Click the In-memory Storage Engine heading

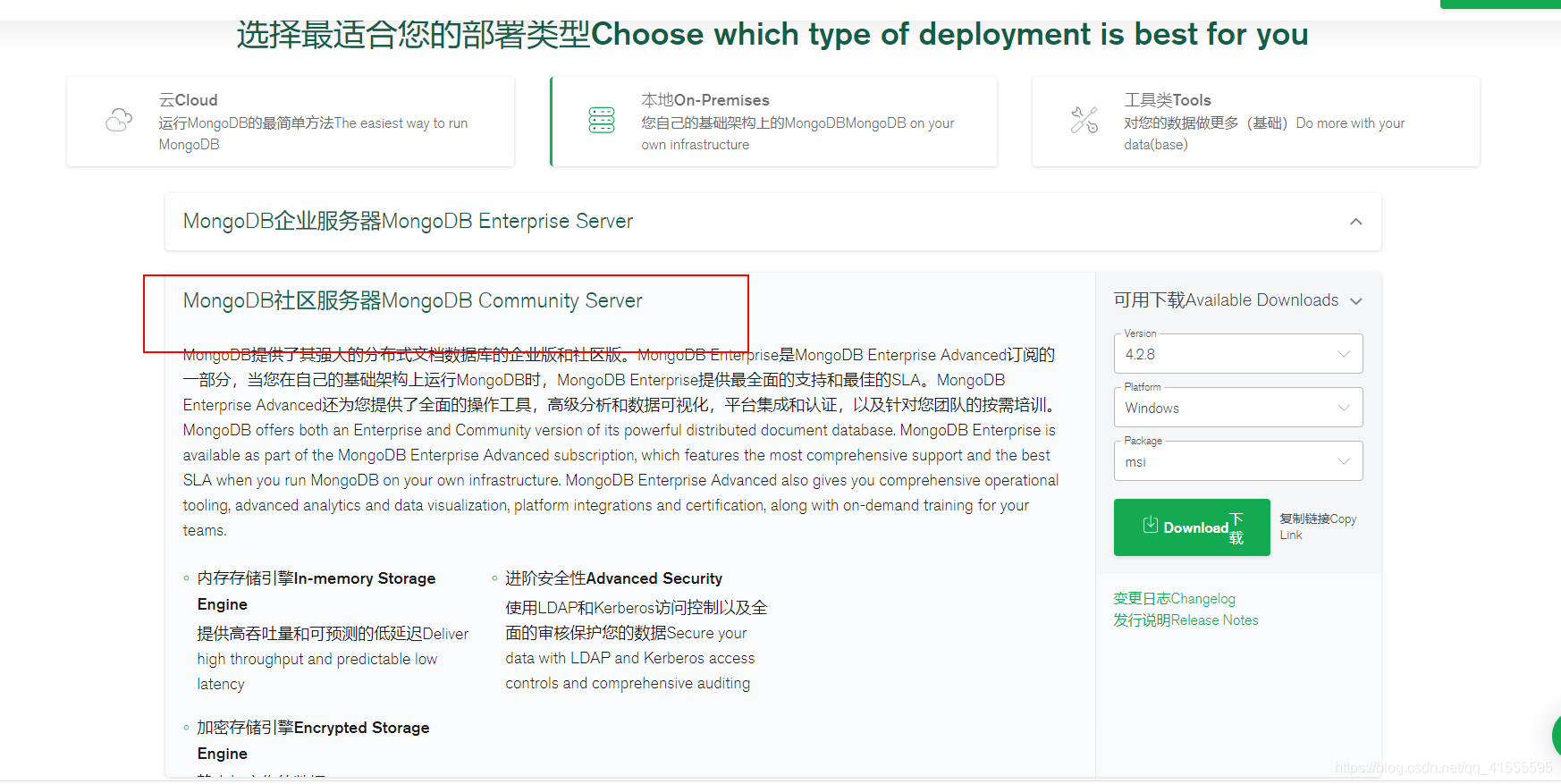[316, 591]
